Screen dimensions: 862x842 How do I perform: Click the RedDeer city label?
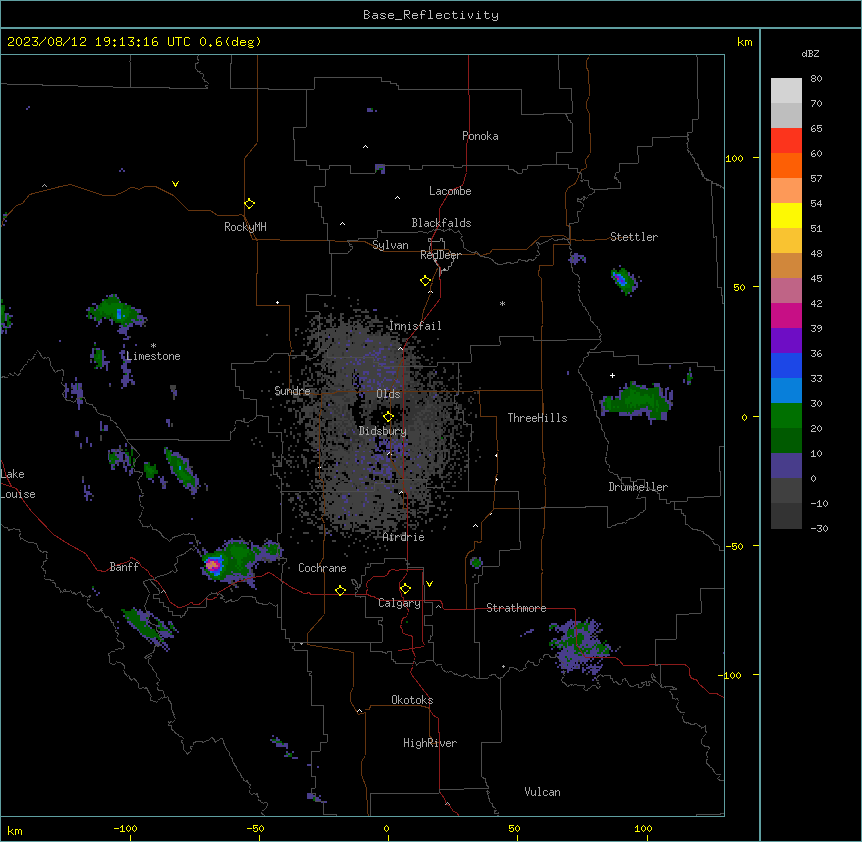click(440, 255)
